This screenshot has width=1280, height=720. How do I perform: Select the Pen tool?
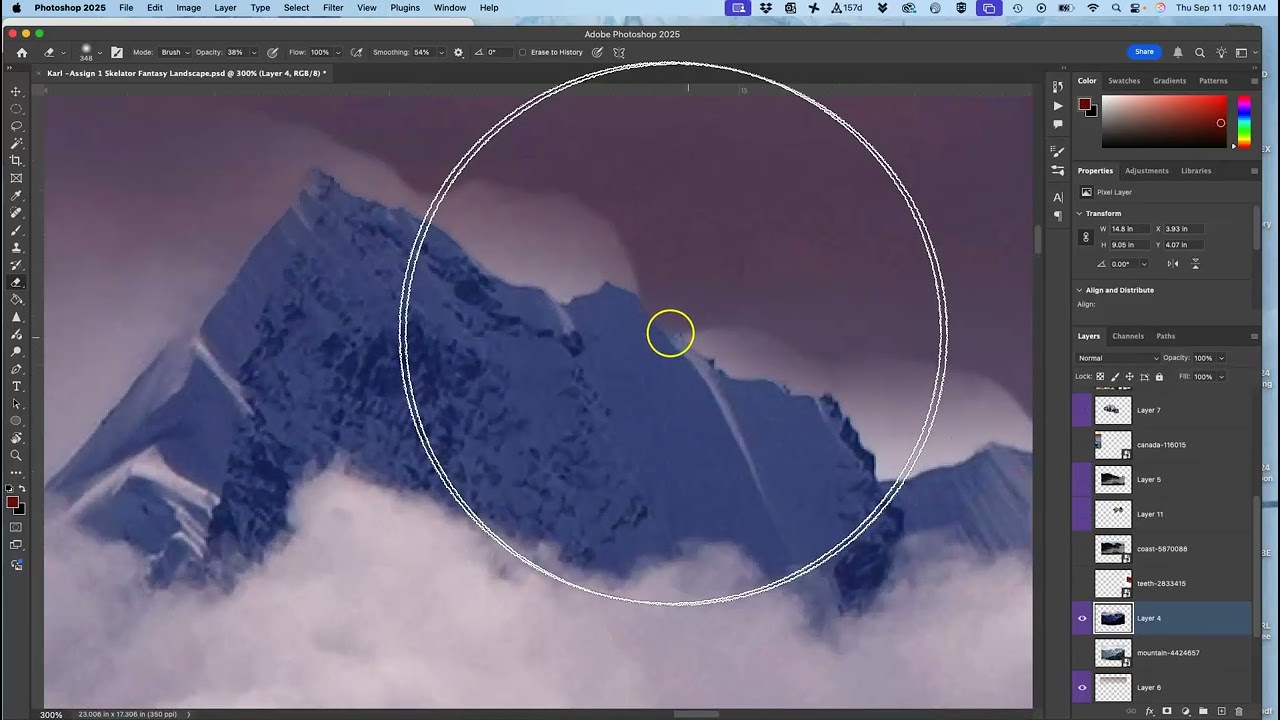(16, 369)
